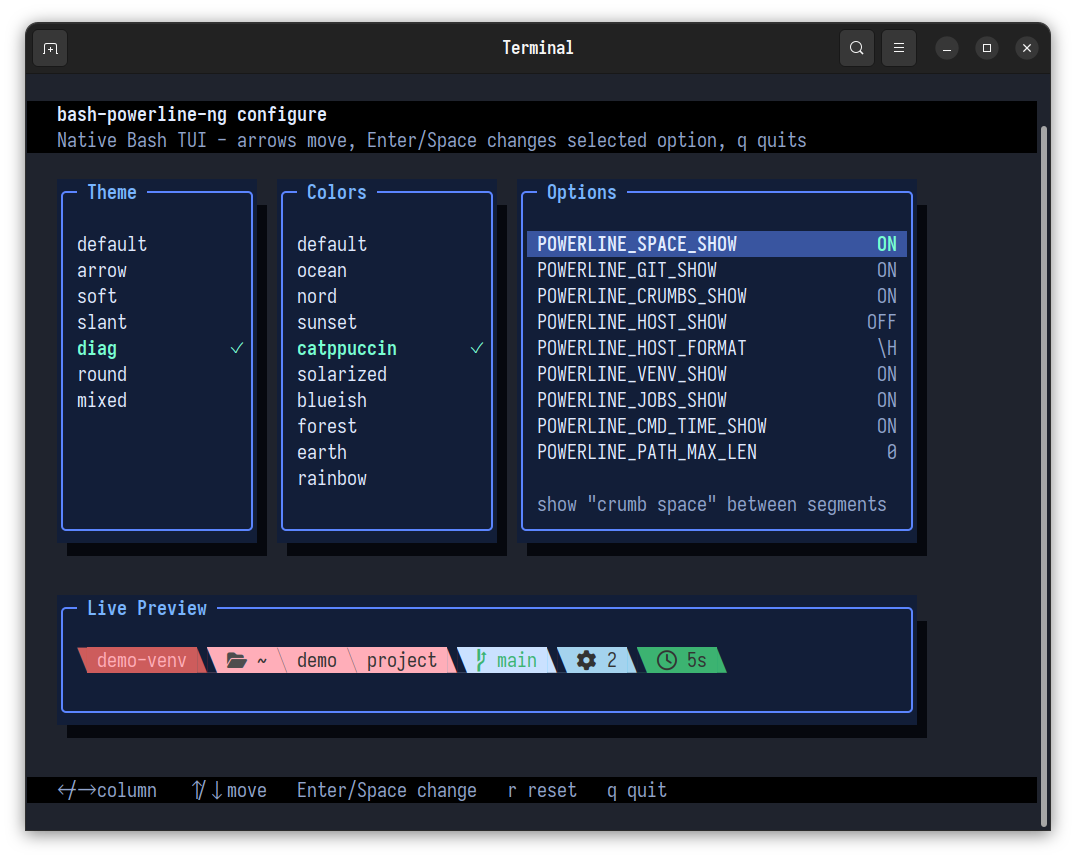The height and width of the screenshot is (859, 1076).
Task: Select the mixed theme
Action: 102,401
